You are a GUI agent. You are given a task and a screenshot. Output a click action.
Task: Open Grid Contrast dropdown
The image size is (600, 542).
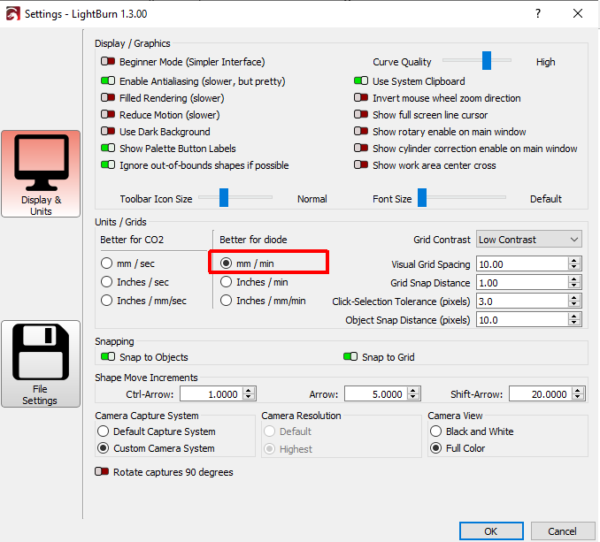coord(528,239)
